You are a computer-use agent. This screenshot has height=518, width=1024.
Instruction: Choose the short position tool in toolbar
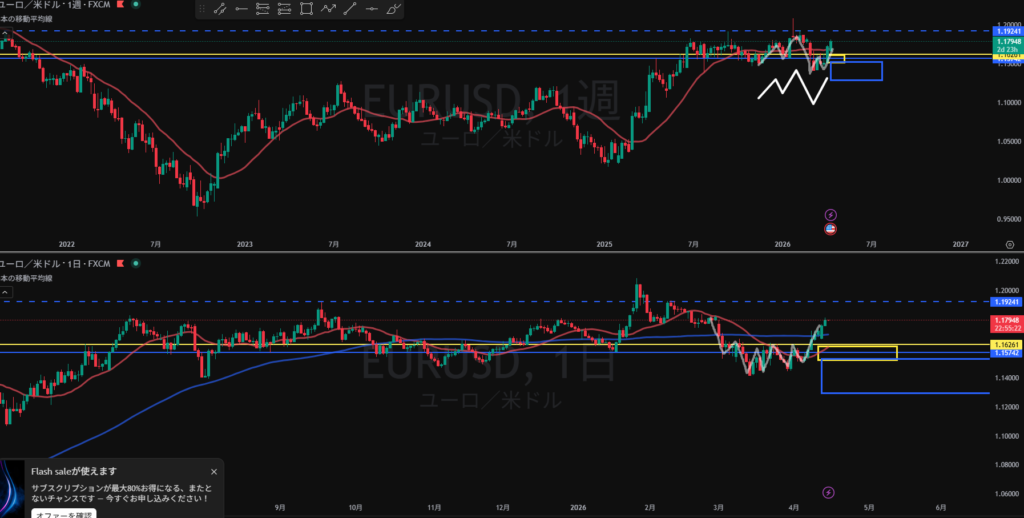285,9
